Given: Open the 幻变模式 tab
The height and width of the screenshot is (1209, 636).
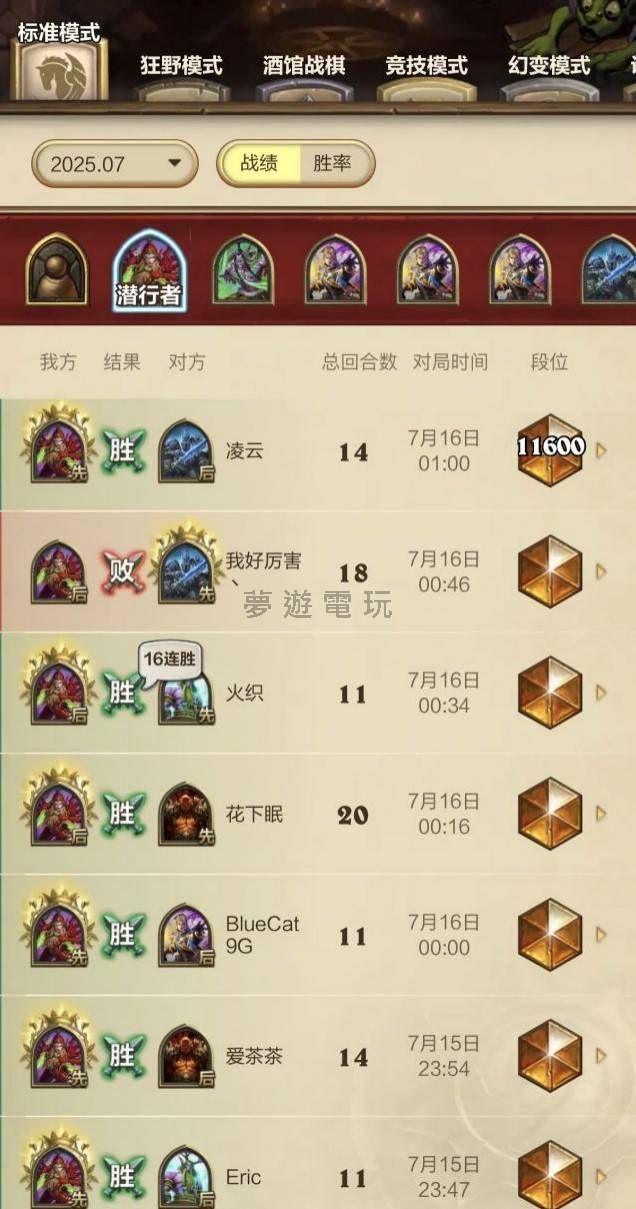Looking at the screenshot, I should (549, 67).
